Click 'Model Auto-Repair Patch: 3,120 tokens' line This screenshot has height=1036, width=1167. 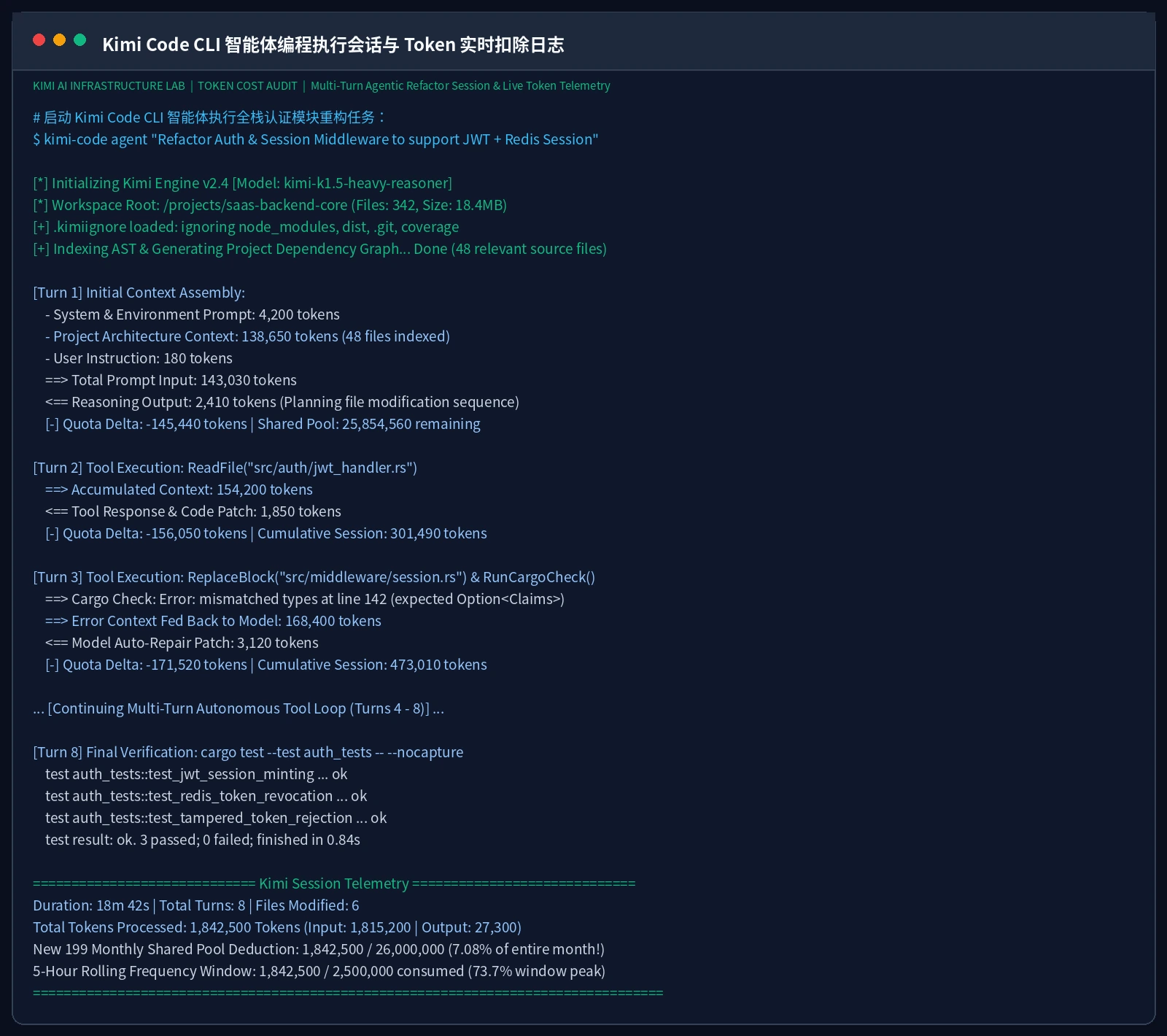[x=182, y=643]
